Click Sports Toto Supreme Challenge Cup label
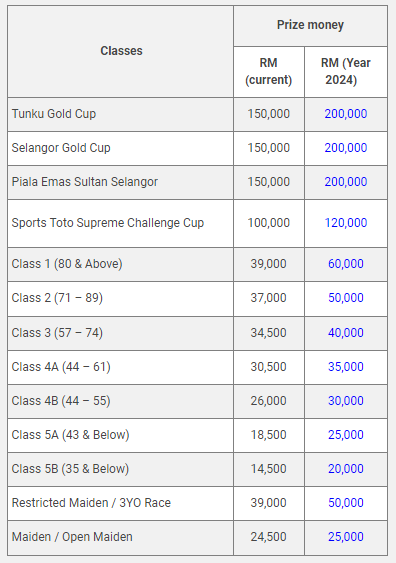This screenshot has width=396, height=563. (108, 223)
